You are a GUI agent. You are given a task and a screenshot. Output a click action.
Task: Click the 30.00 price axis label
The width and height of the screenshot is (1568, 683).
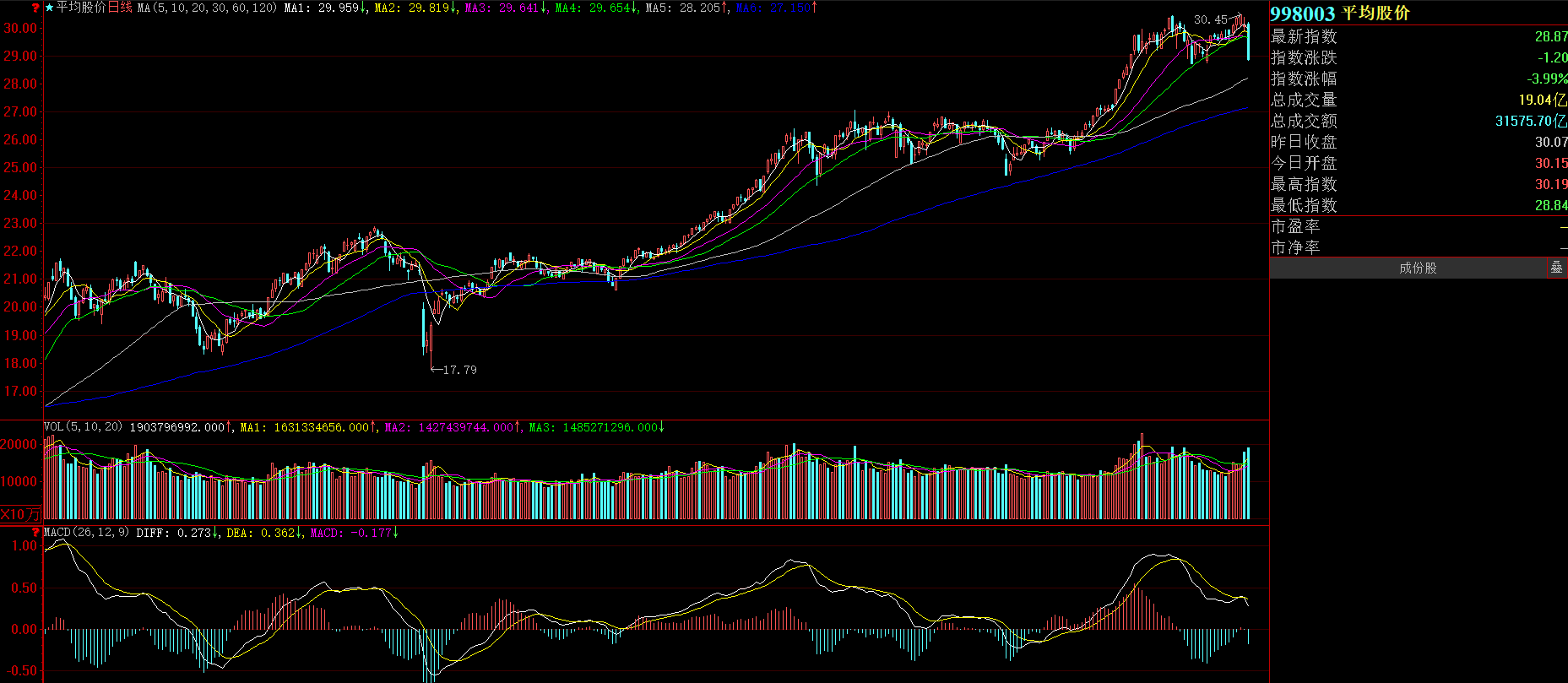(x=20, y=28)
